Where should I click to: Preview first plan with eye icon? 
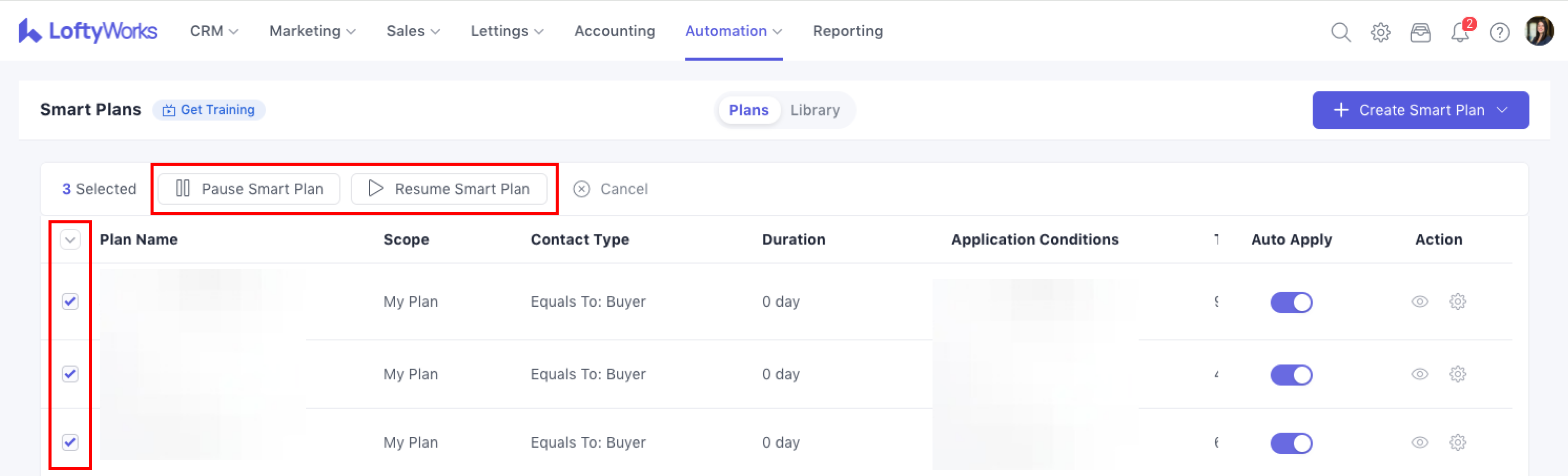click(1419, 301)
